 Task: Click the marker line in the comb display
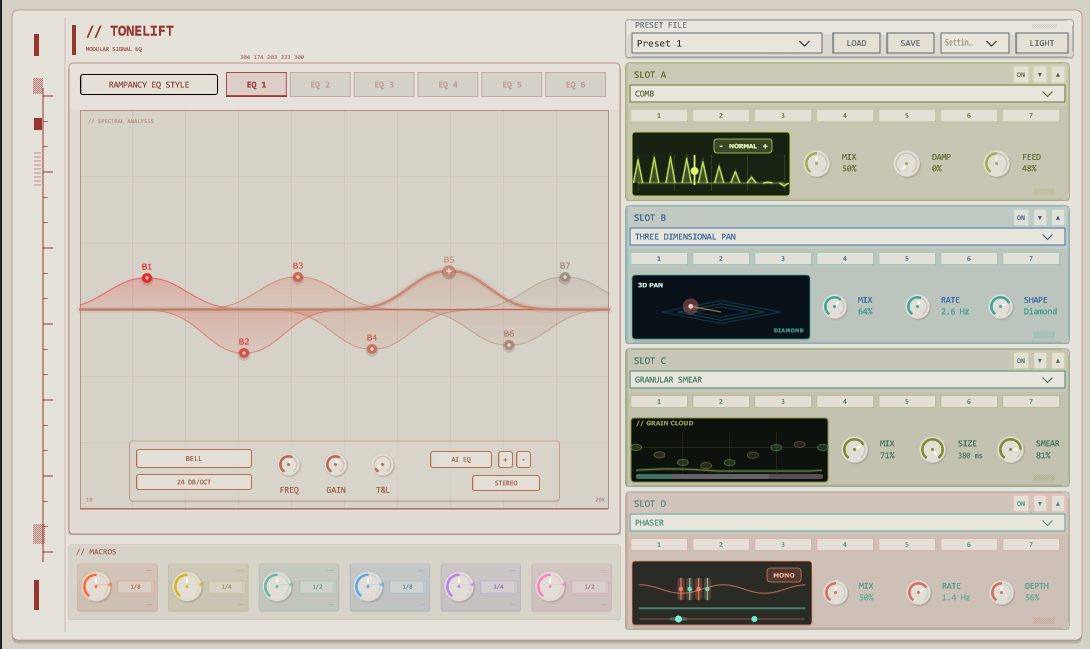point(694,170)
